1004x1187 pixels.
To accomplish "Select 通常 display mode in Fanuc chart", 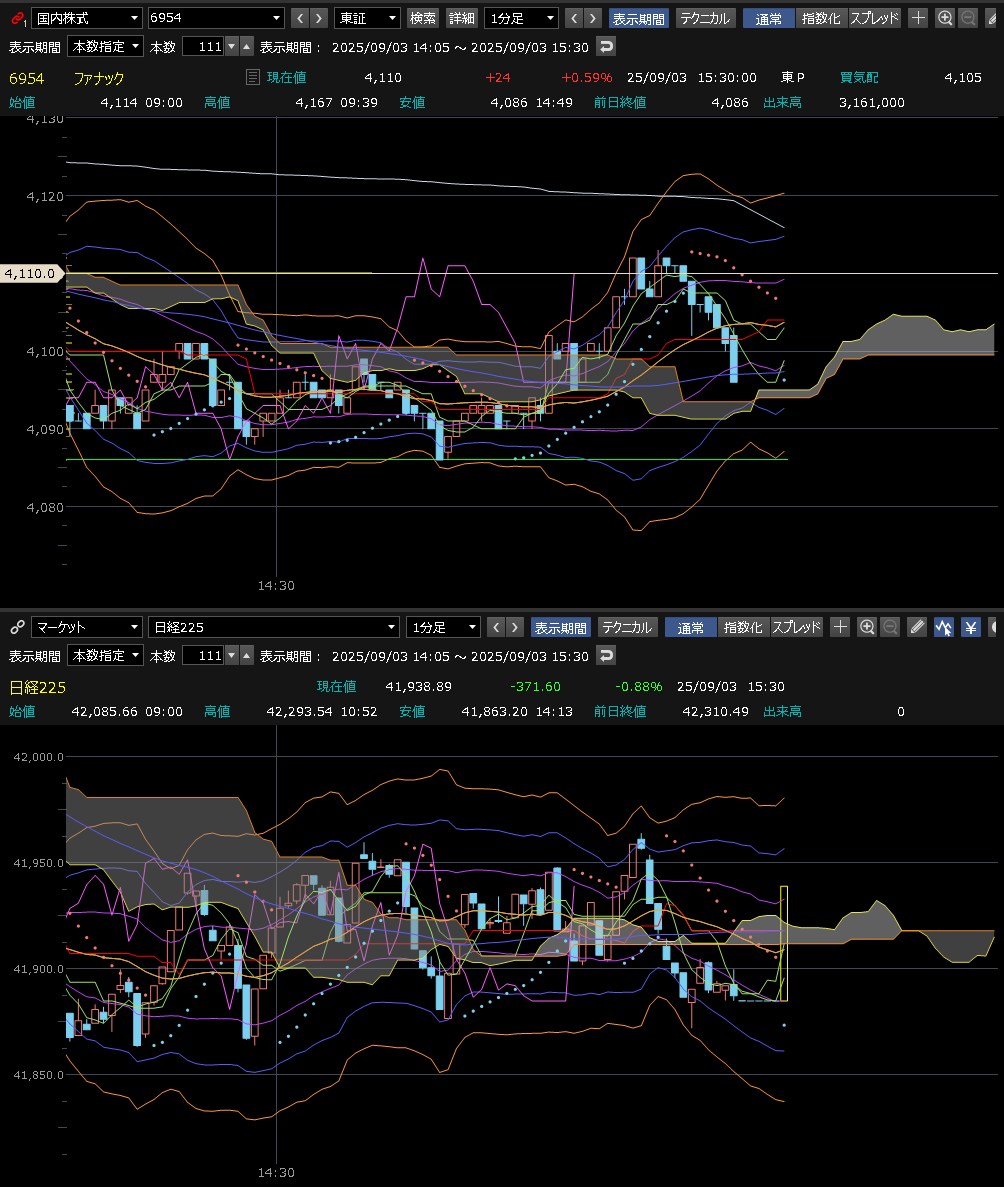I will tap(769, 17).
